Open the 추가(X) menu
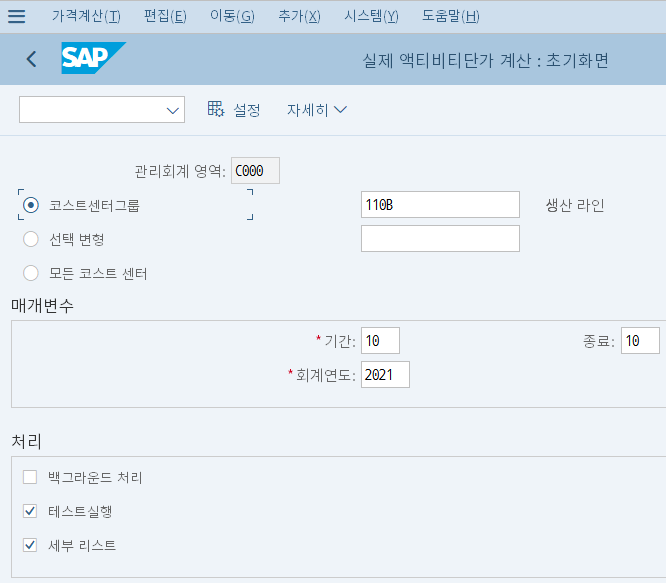The height and width of the screenshot is (583, 666). pyautogui.click(x=299, y=16)
